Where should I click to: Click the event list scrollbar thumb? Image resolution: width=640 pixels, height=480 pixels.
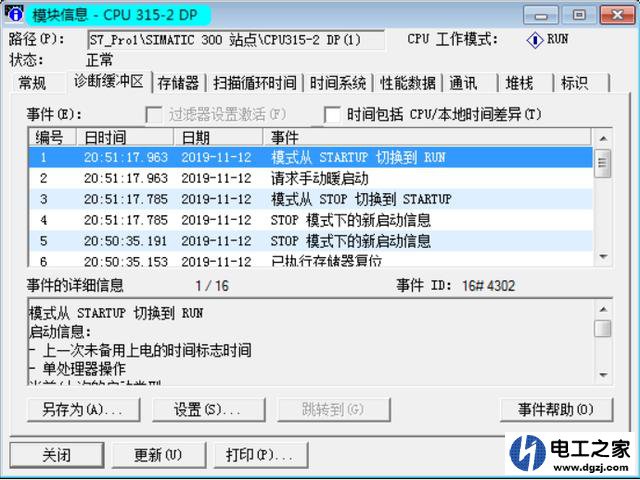tap(603, 163)
